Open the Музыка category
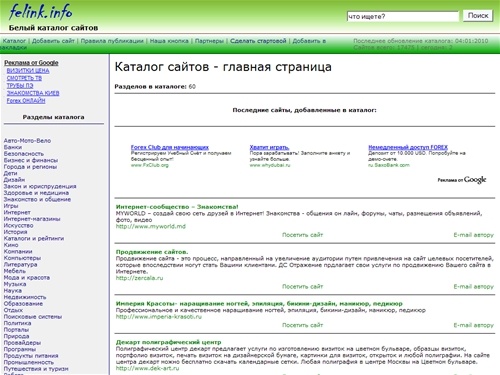This screenshot has width=500, height=375. 15,284
